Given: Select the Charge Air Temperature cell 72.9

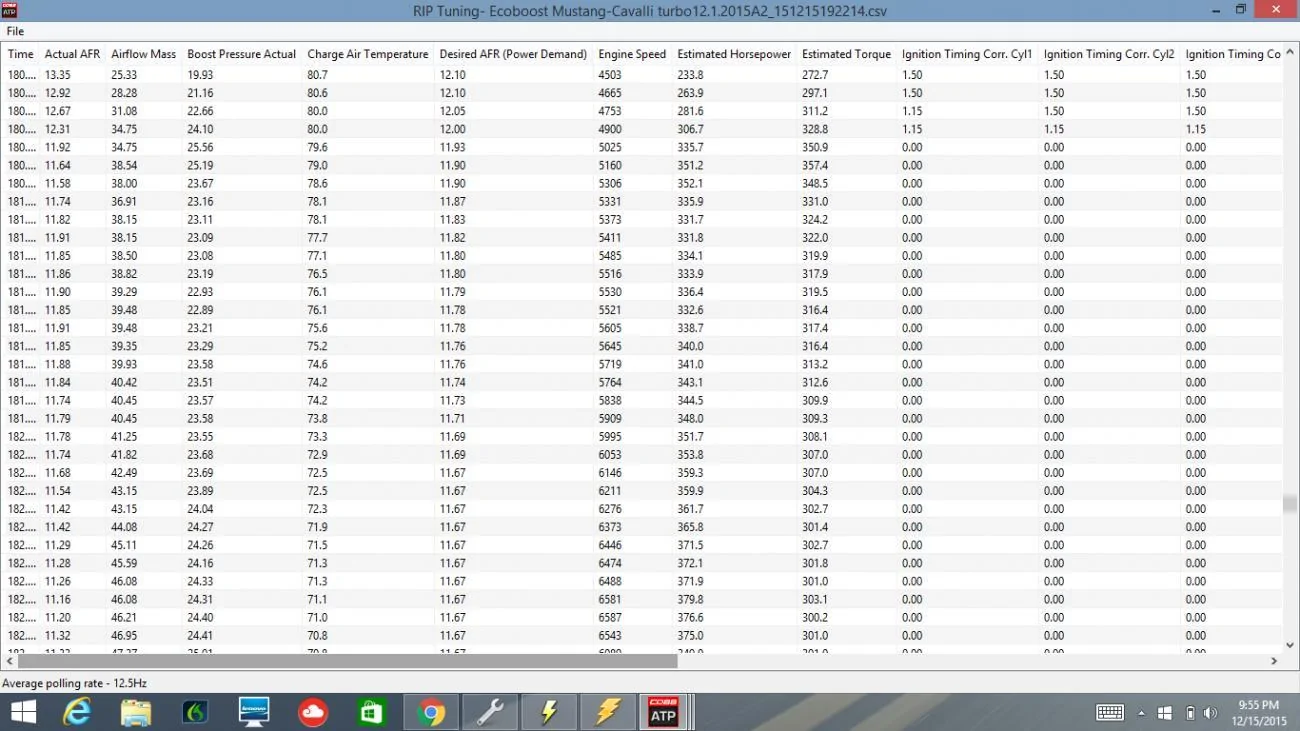Looking at the screenshot, I should point(318,455).
